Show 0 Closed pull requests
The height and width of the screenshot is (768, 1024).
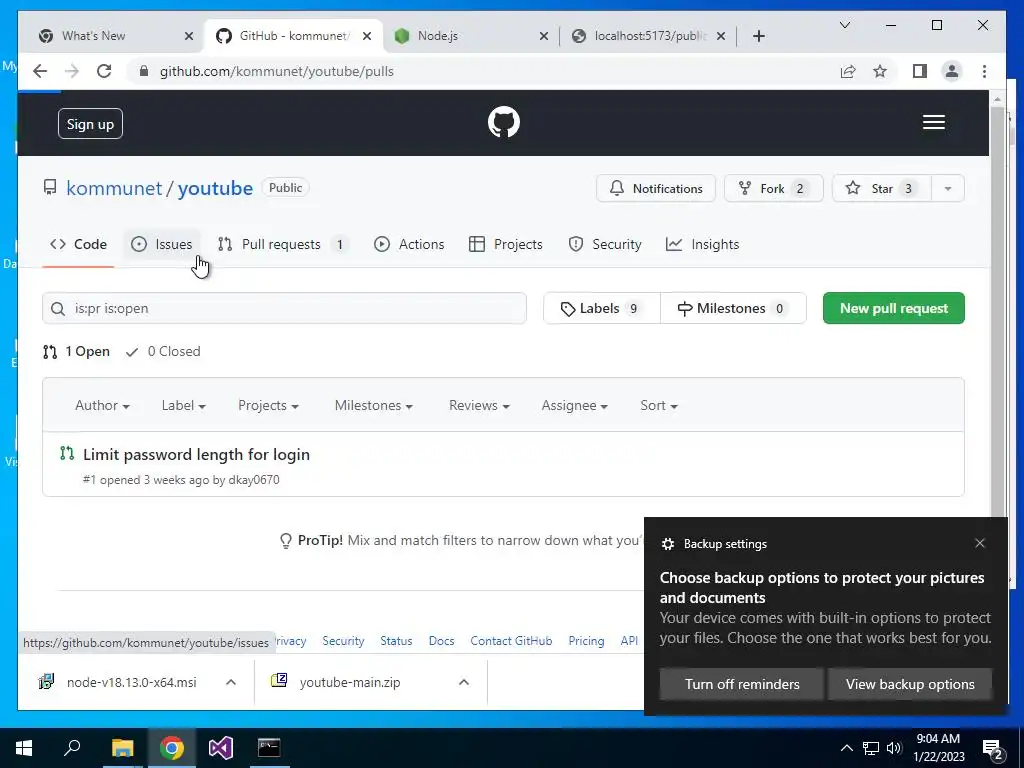(x=163, y=351)
